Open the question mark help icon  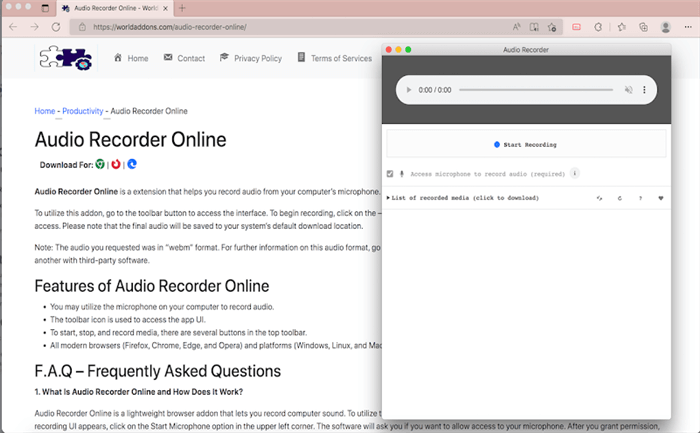tap(640, 198)
